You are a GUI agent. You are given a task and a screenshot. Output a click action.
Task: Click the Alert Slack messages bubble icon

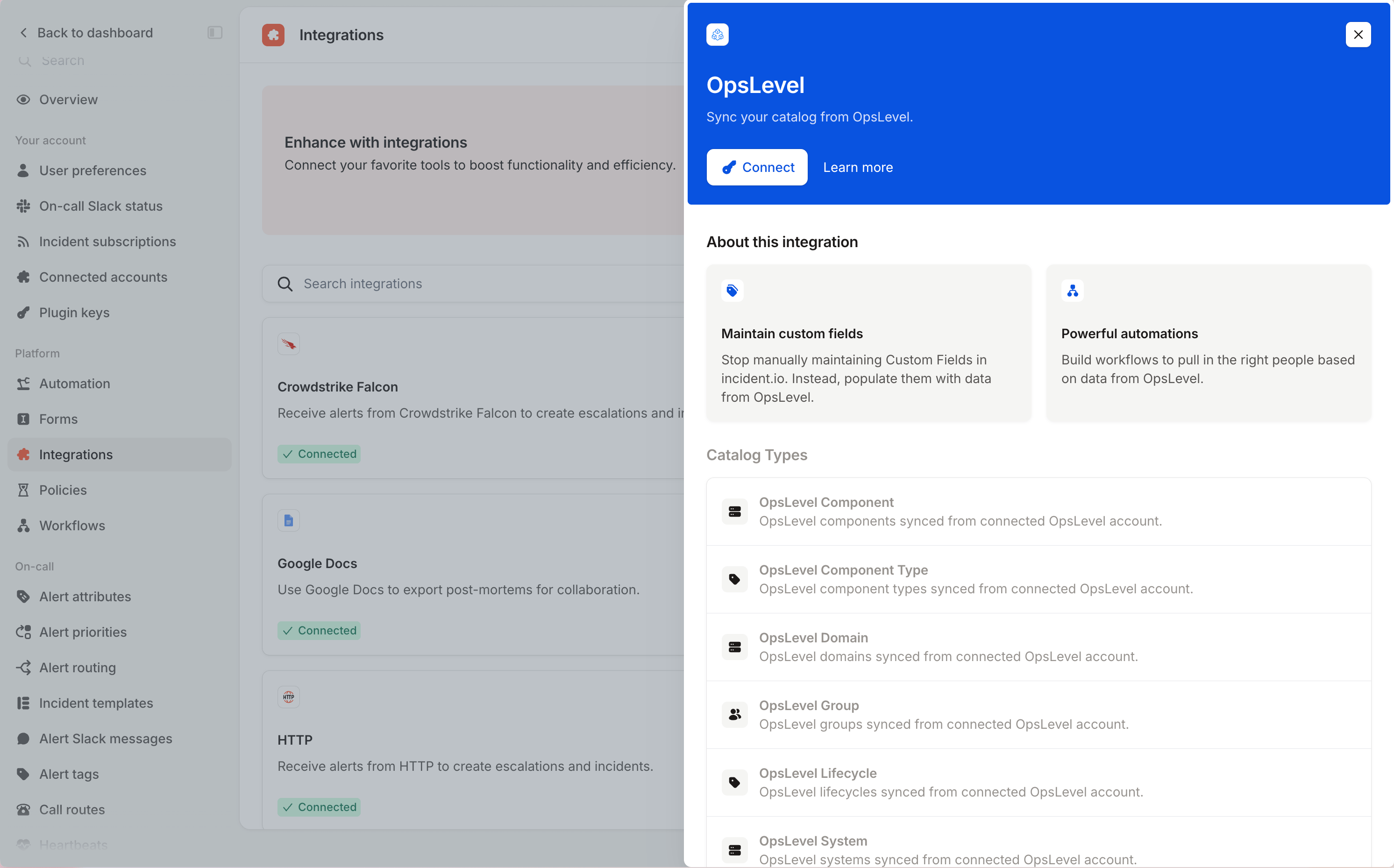pos(23,739)
